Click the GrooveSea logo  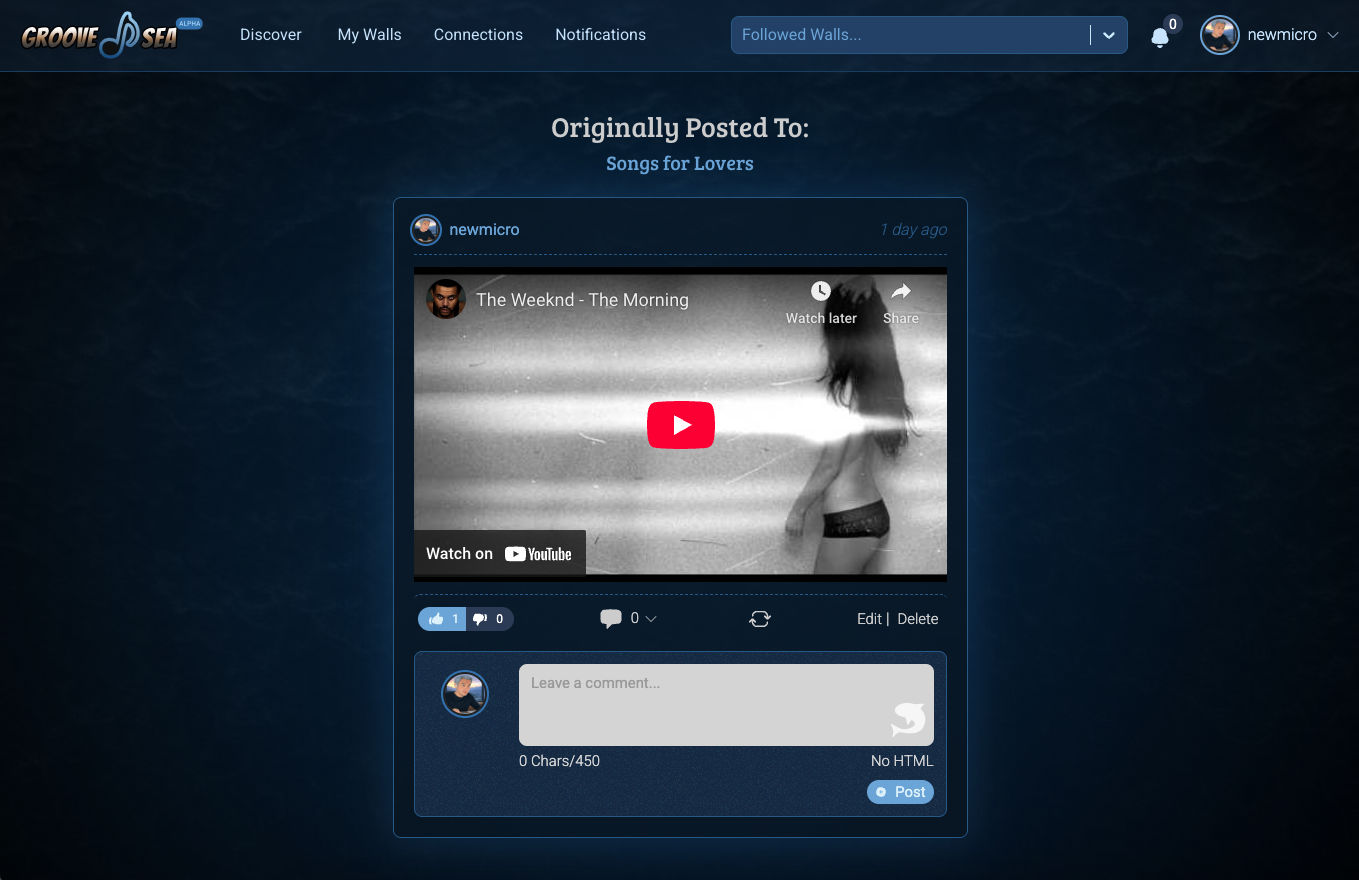tap(111, 35)
